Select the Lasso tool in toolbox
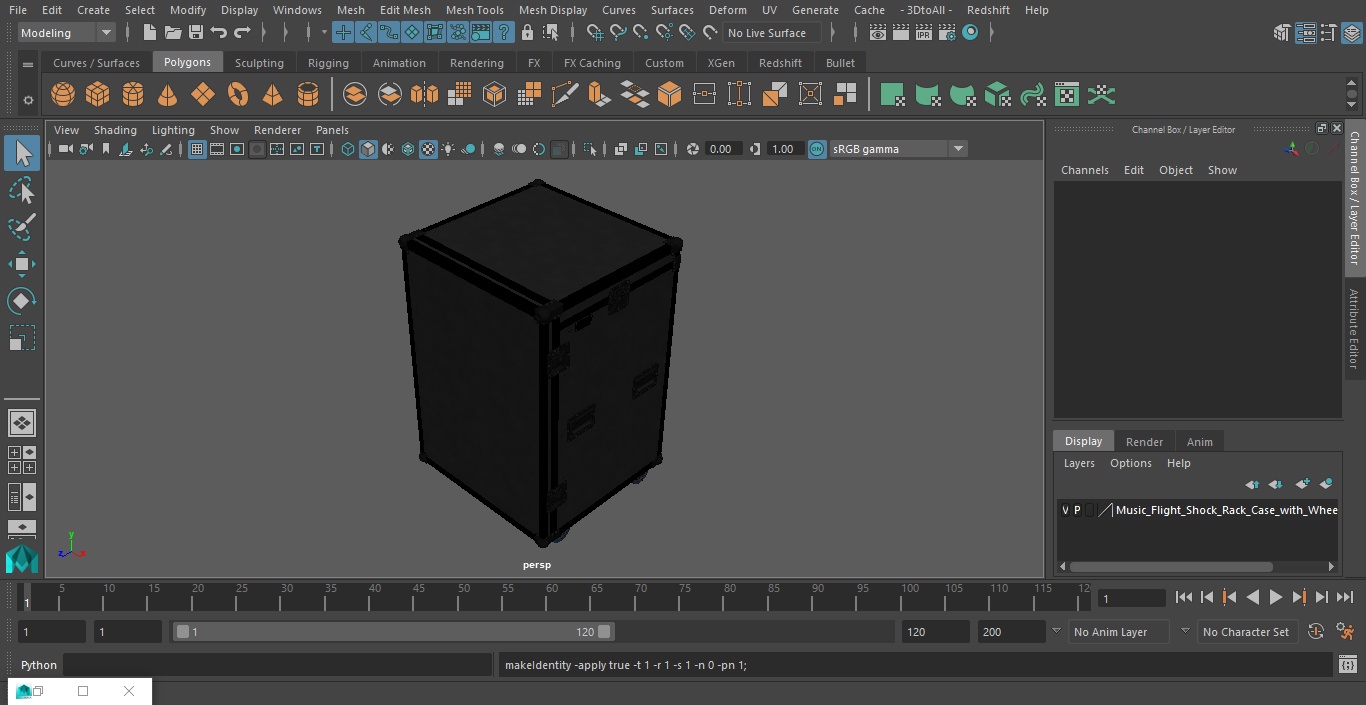The image size is (1366, 705). 22,190
